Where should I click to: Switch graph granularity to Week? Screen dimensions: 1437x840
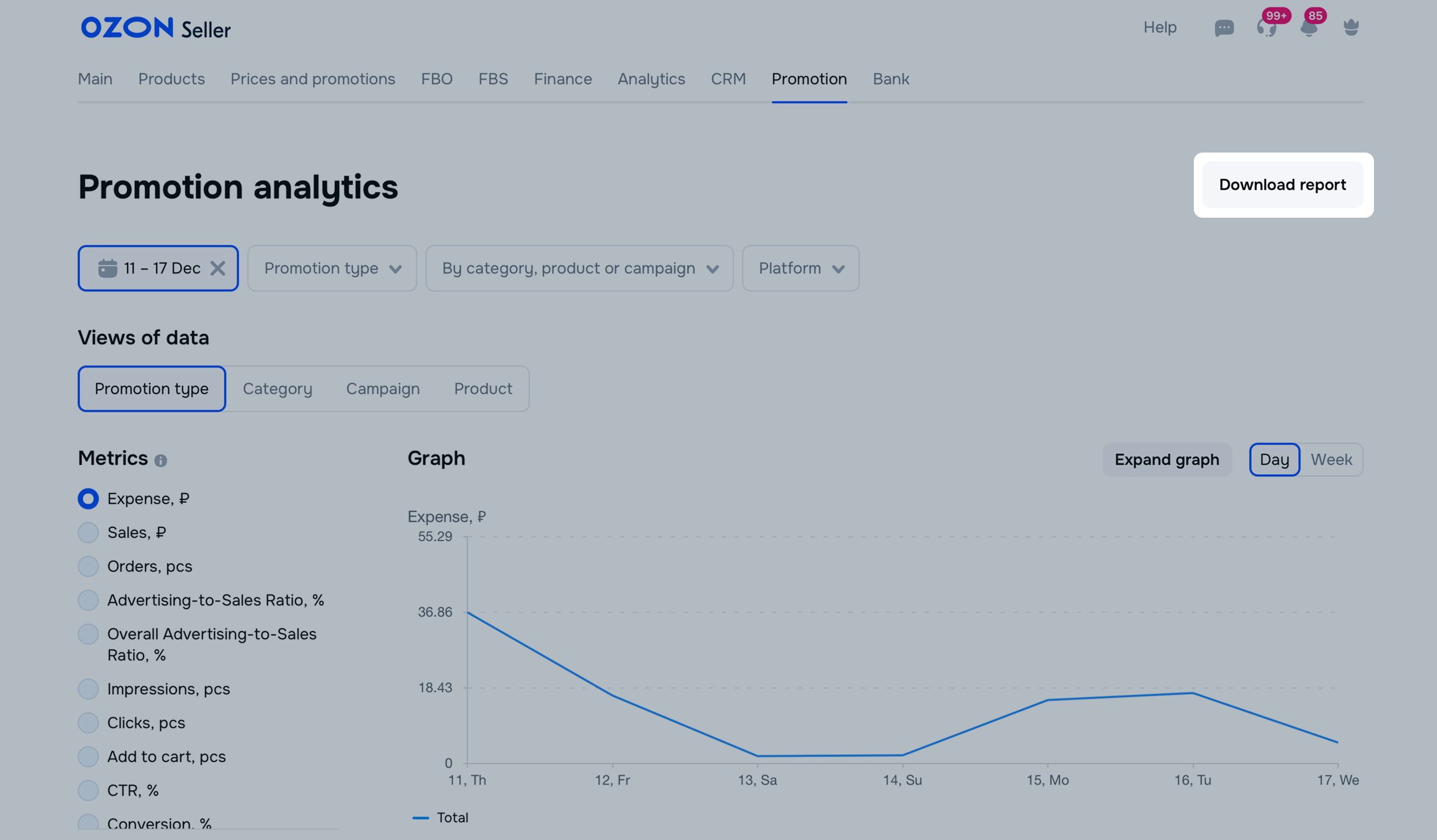pos(1331,460)
